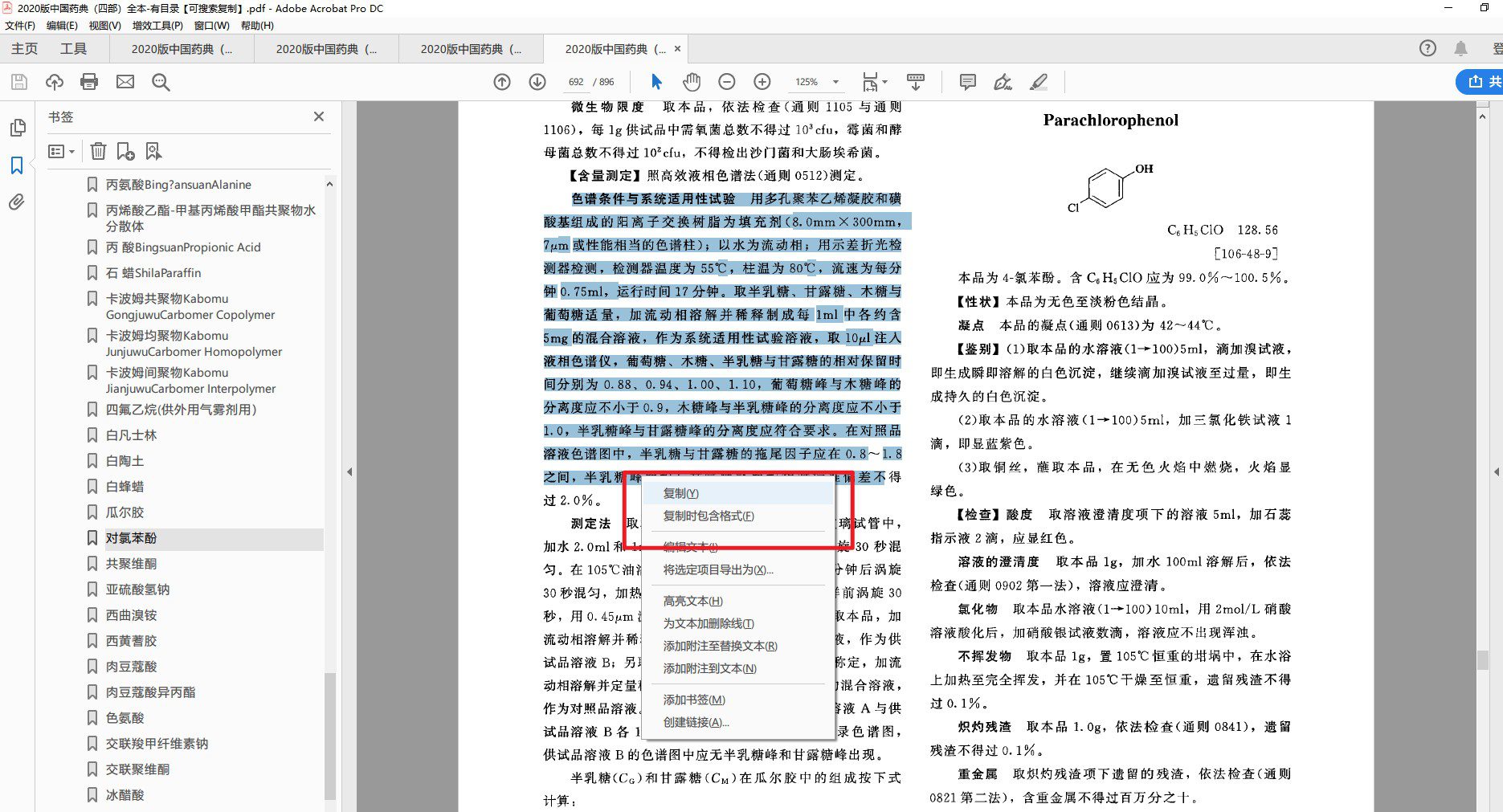This screenshot has width=1503, height=812.
Task: Select bookmark 肉豆蔻酸异丙酯
Action: (150, 692)
